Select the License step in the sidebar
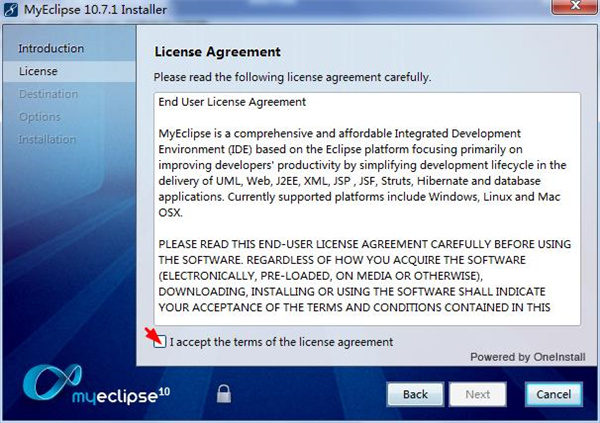600x423 pixels. click(x=38, y=72)
